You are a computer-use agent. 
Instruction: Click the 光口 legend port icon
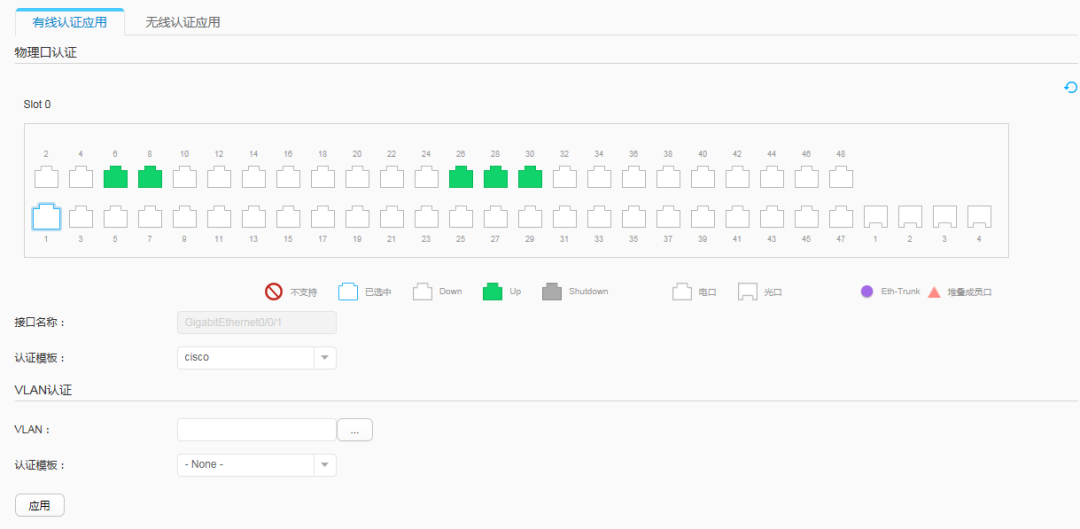[x=748, y=291]
